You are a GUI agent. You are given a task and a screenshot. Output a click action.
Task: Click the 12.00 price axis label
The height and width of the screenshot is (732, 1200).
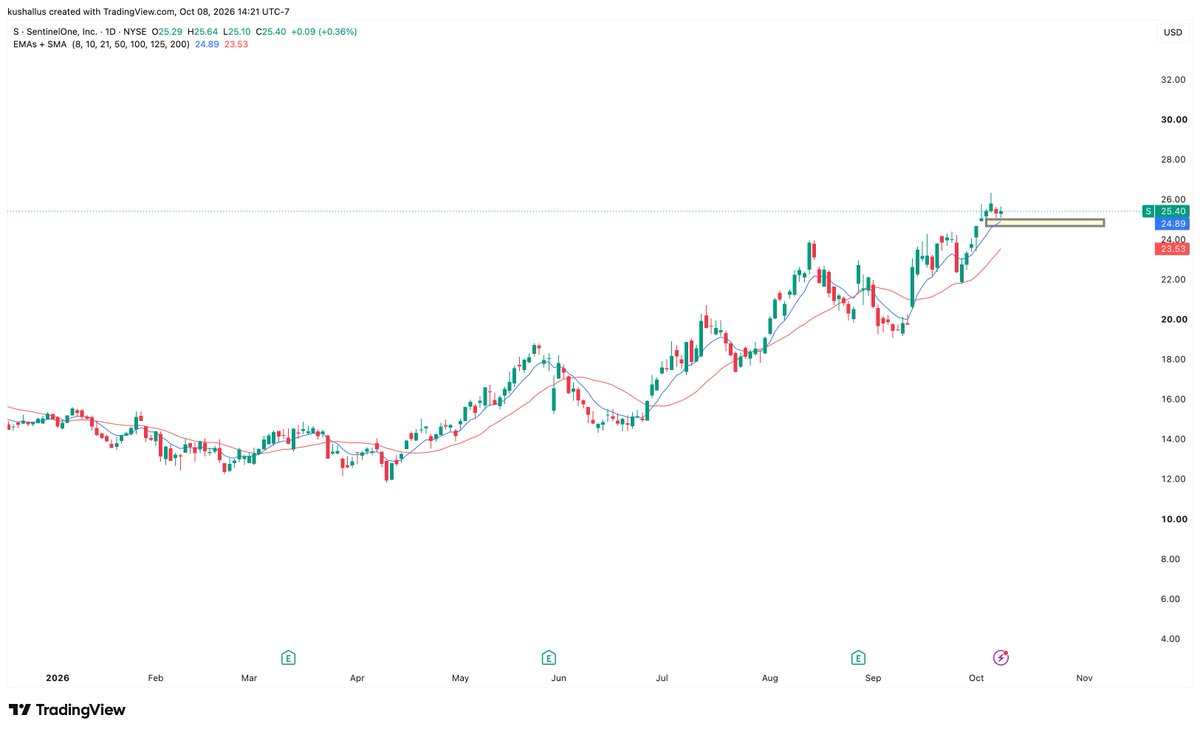click(1173, 479)
